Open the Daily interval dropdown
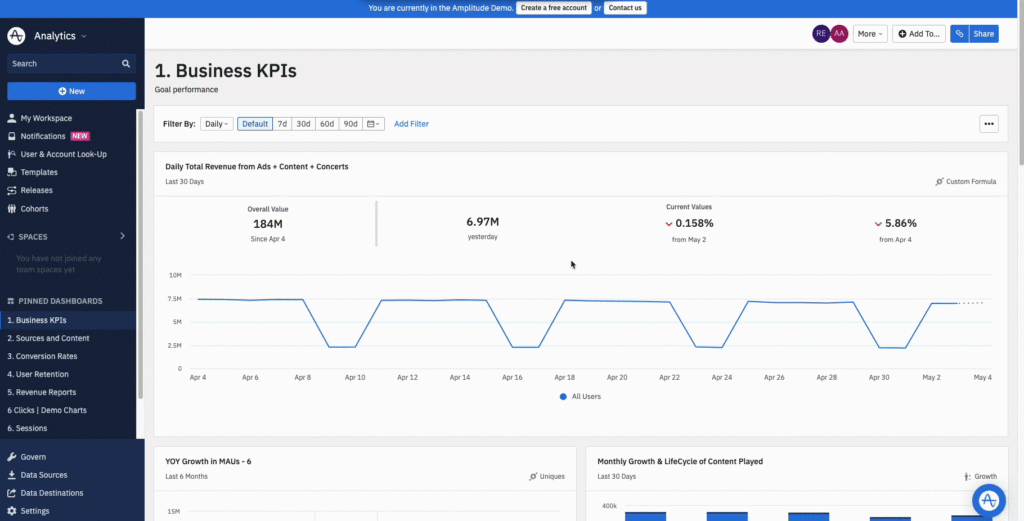Image resolution: width=1024 pixels, height=521 pixels. point(216,124)
